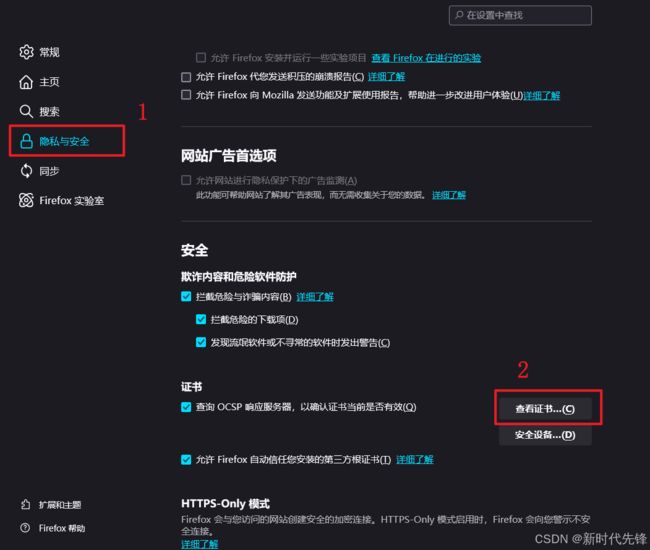Toggle 允许 Firefox 代您发送积压的崩溃报告 checkbox

pos(186,77)
